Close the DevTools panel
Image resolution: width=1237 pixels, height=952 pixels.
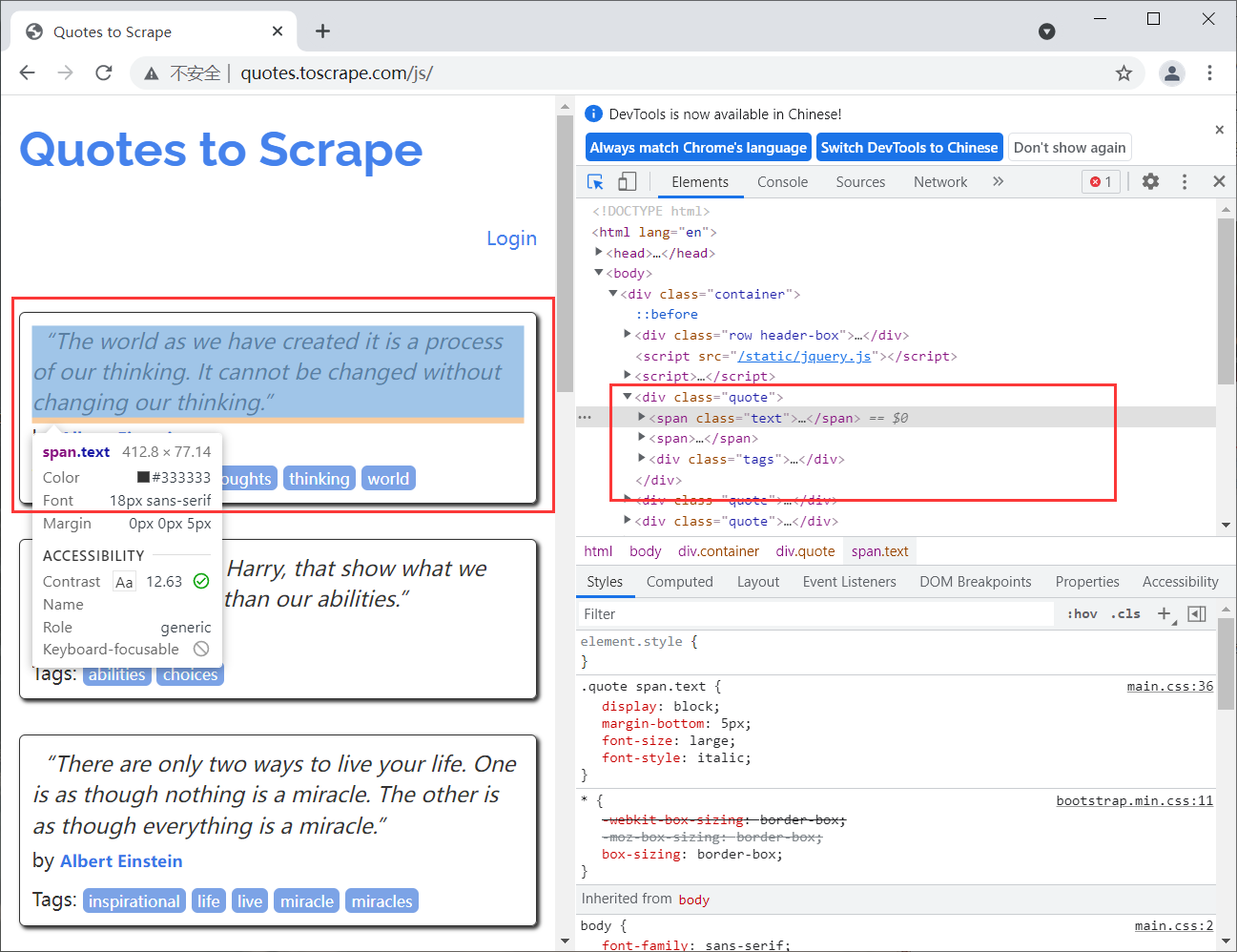[1219, 181]
